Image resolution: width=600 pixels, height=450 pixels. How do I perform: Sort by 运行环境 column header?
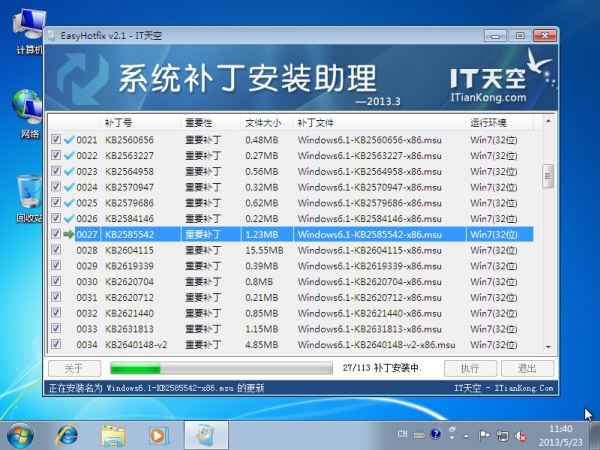[499, 123]
